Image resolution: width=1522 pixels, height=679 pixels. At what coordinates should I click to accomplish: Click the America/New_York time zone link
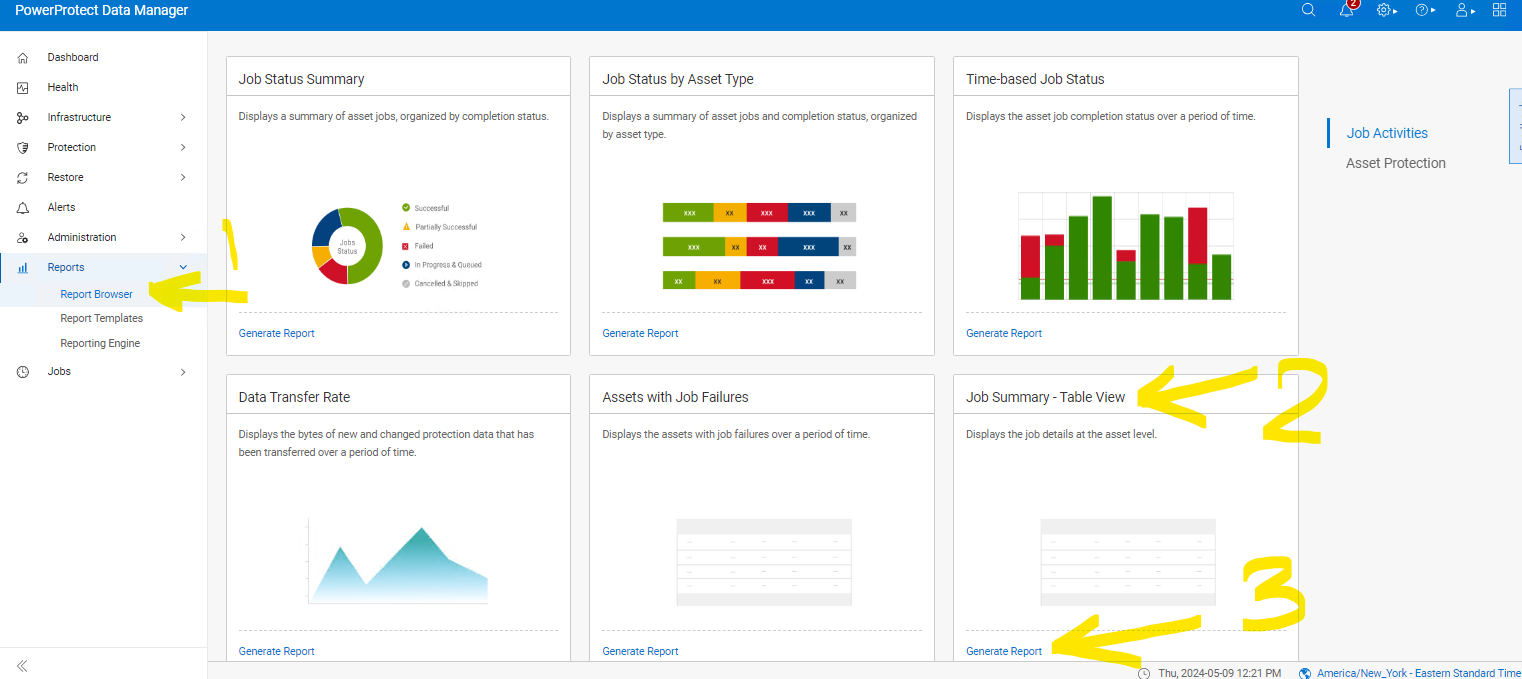tap(1418, 673)
